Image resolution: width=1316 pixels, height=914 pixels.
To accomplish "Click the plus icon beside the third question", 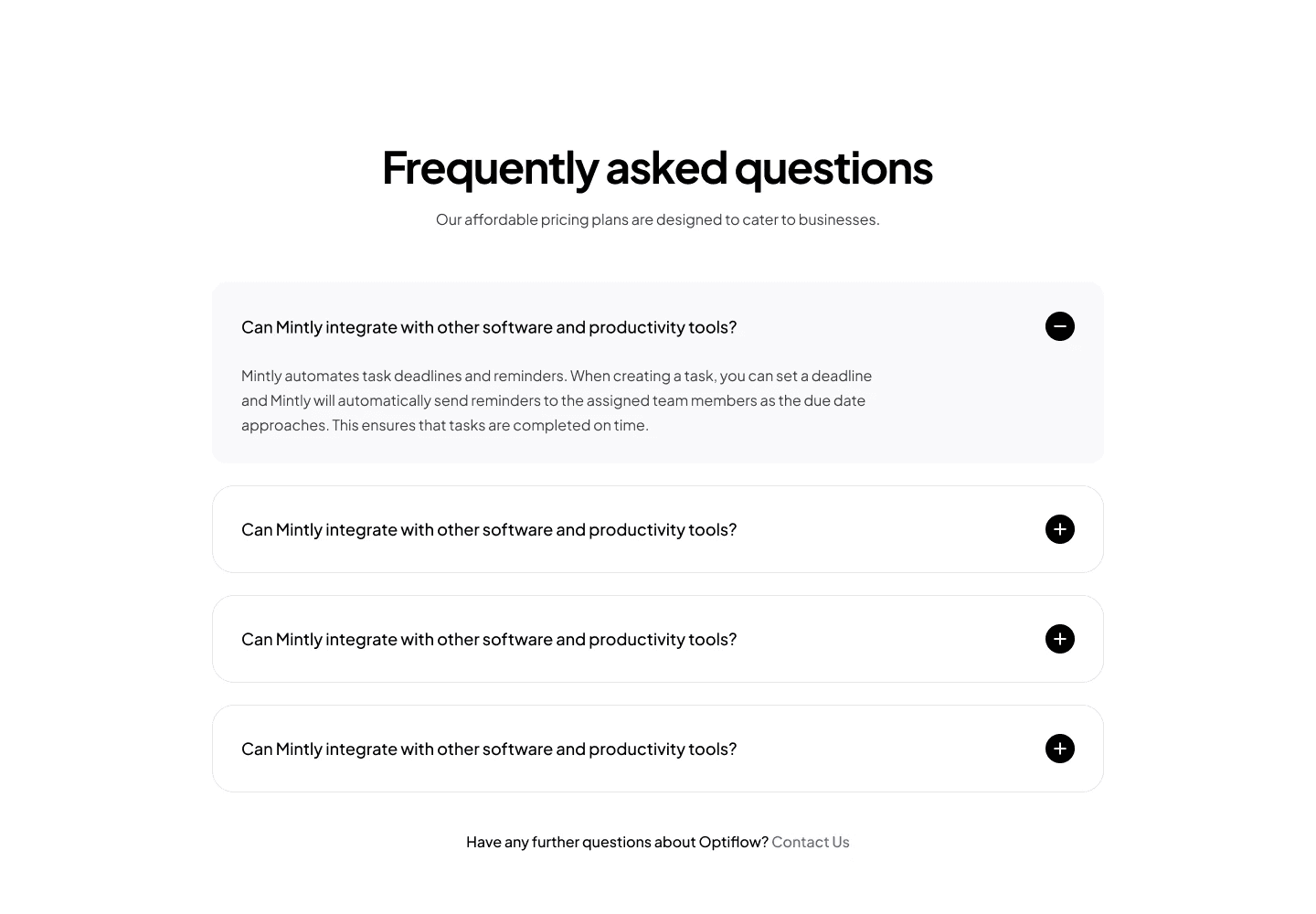I will 1060,639.
